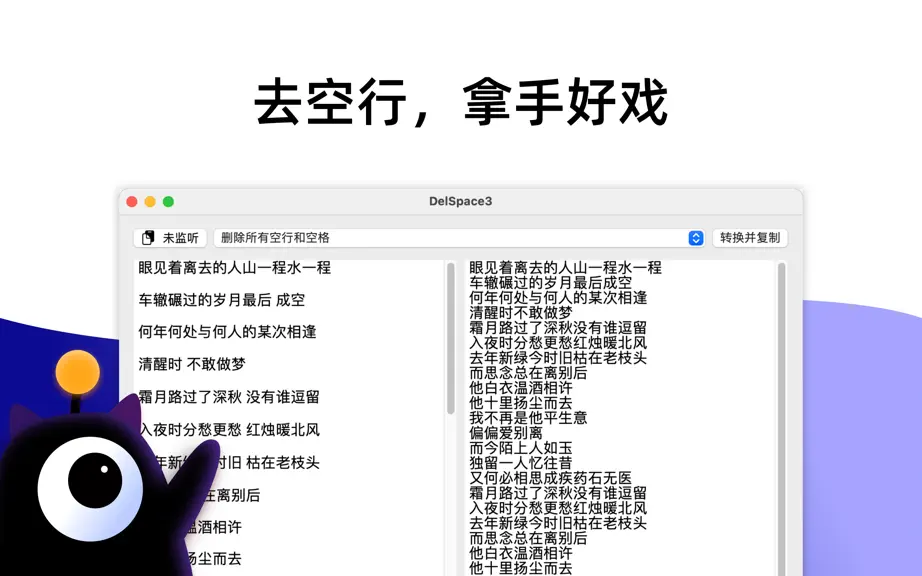Click the output line 我不再是他平生意
Image resolution: width=922 pixels, height=576 pixels.
click(528, 418)
